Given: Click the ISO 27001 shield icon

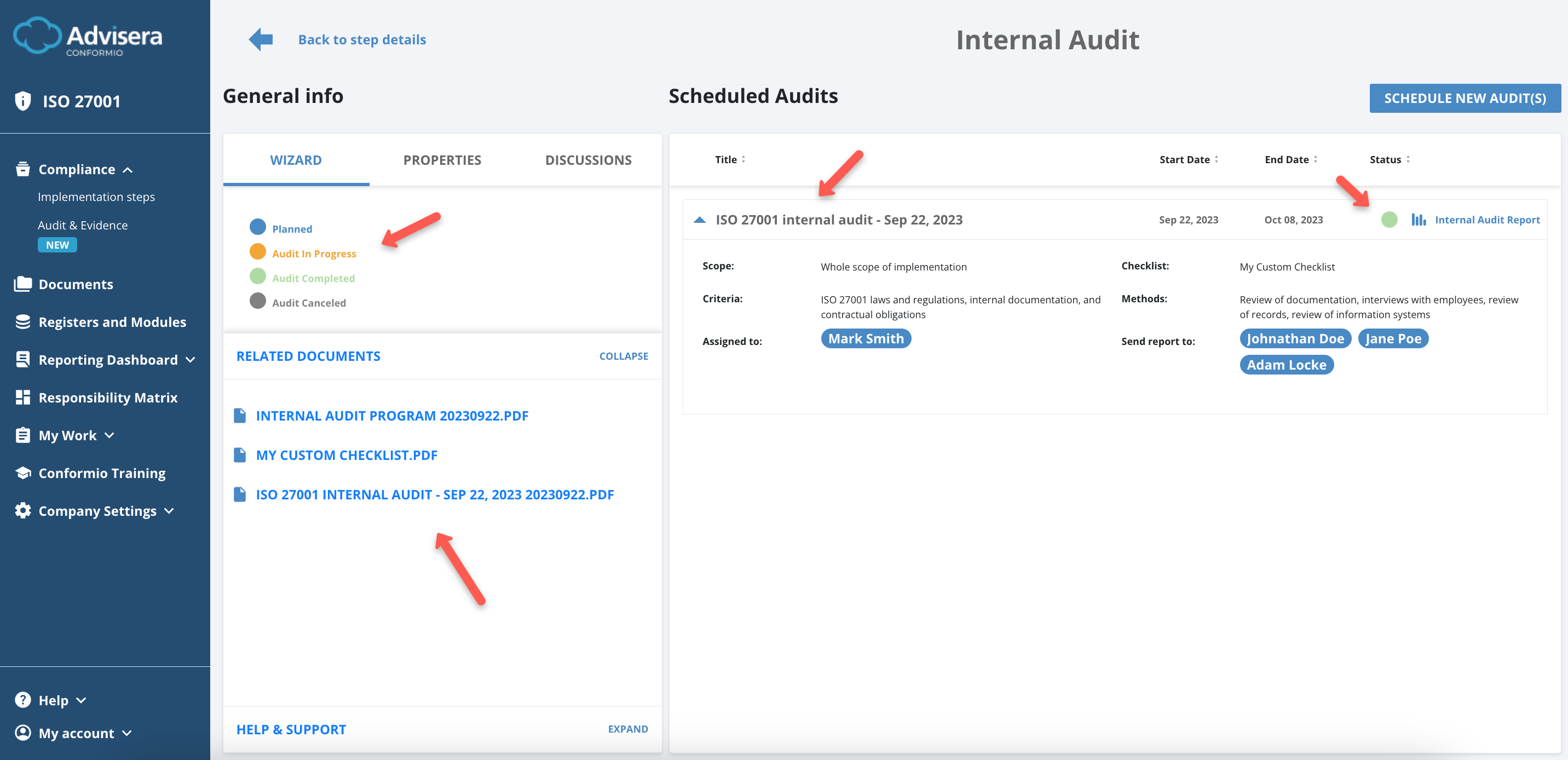Looking at the screenshot, I should pyautogui.click(x=22, y=101).
